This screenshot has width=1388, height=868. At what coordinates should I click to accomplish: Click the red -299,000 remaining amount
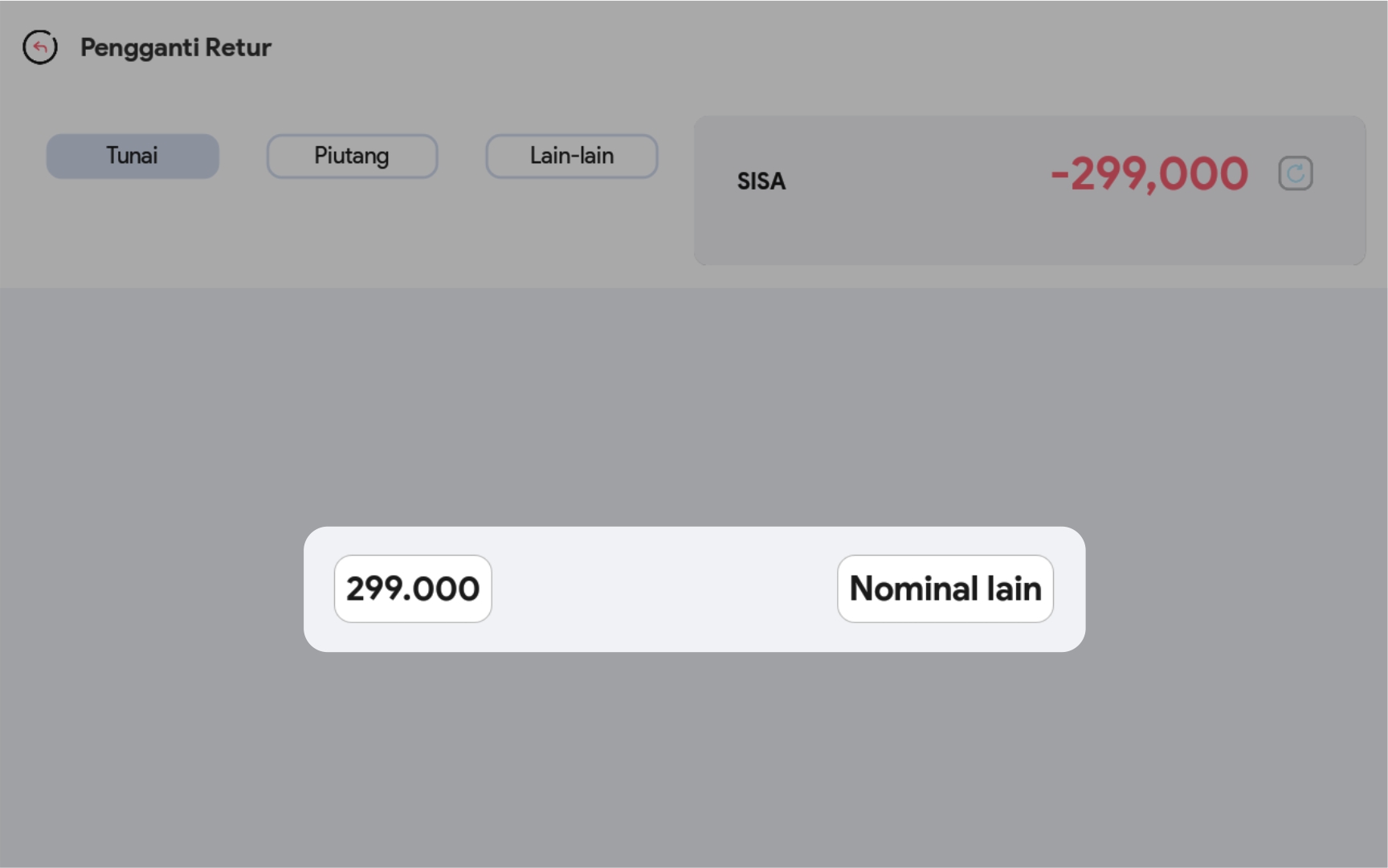pyautogui.click(x=1149, y=173)
